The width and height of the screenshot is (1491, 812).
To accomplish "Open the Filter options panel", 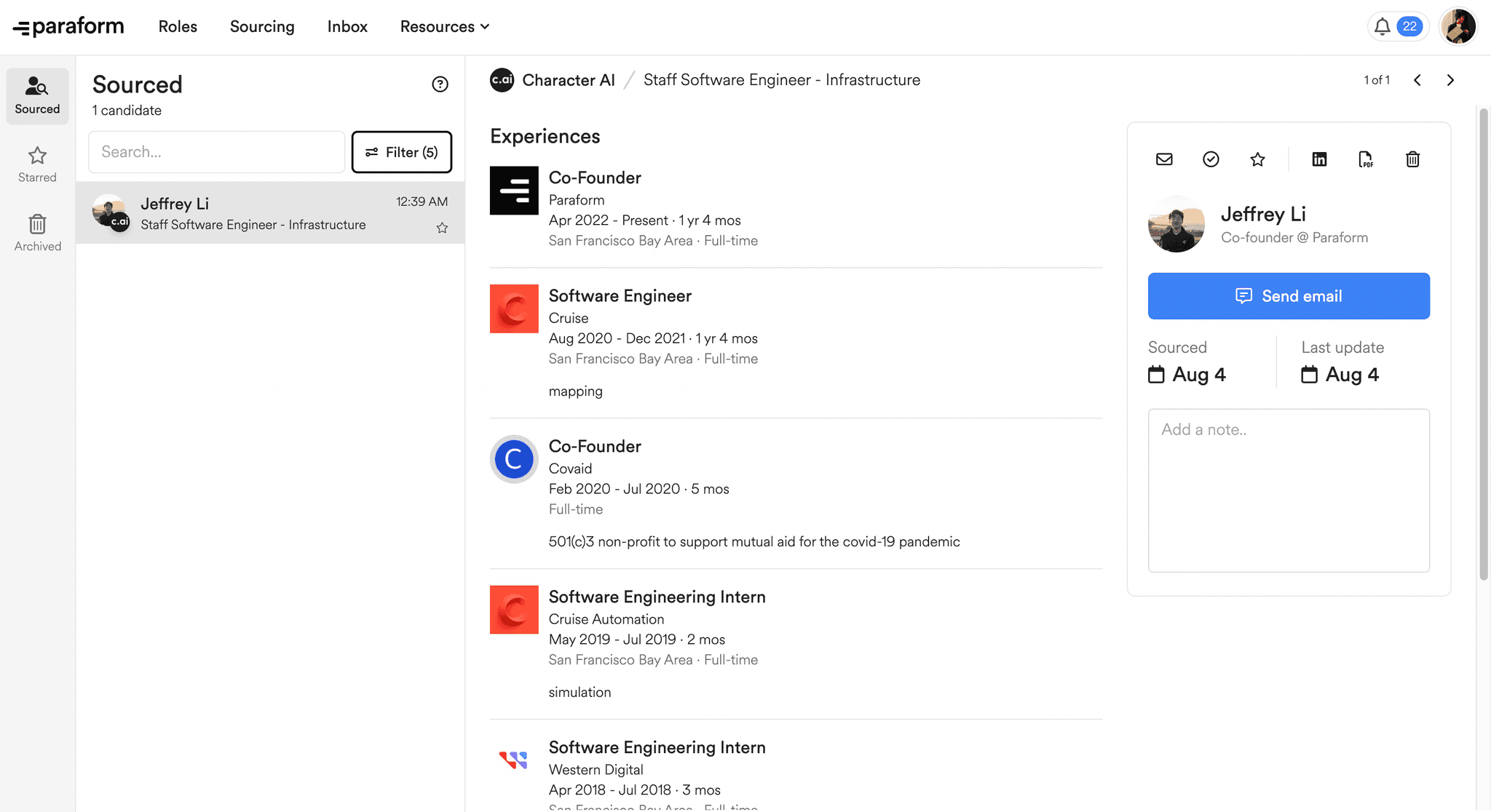I will coord(402,152).
